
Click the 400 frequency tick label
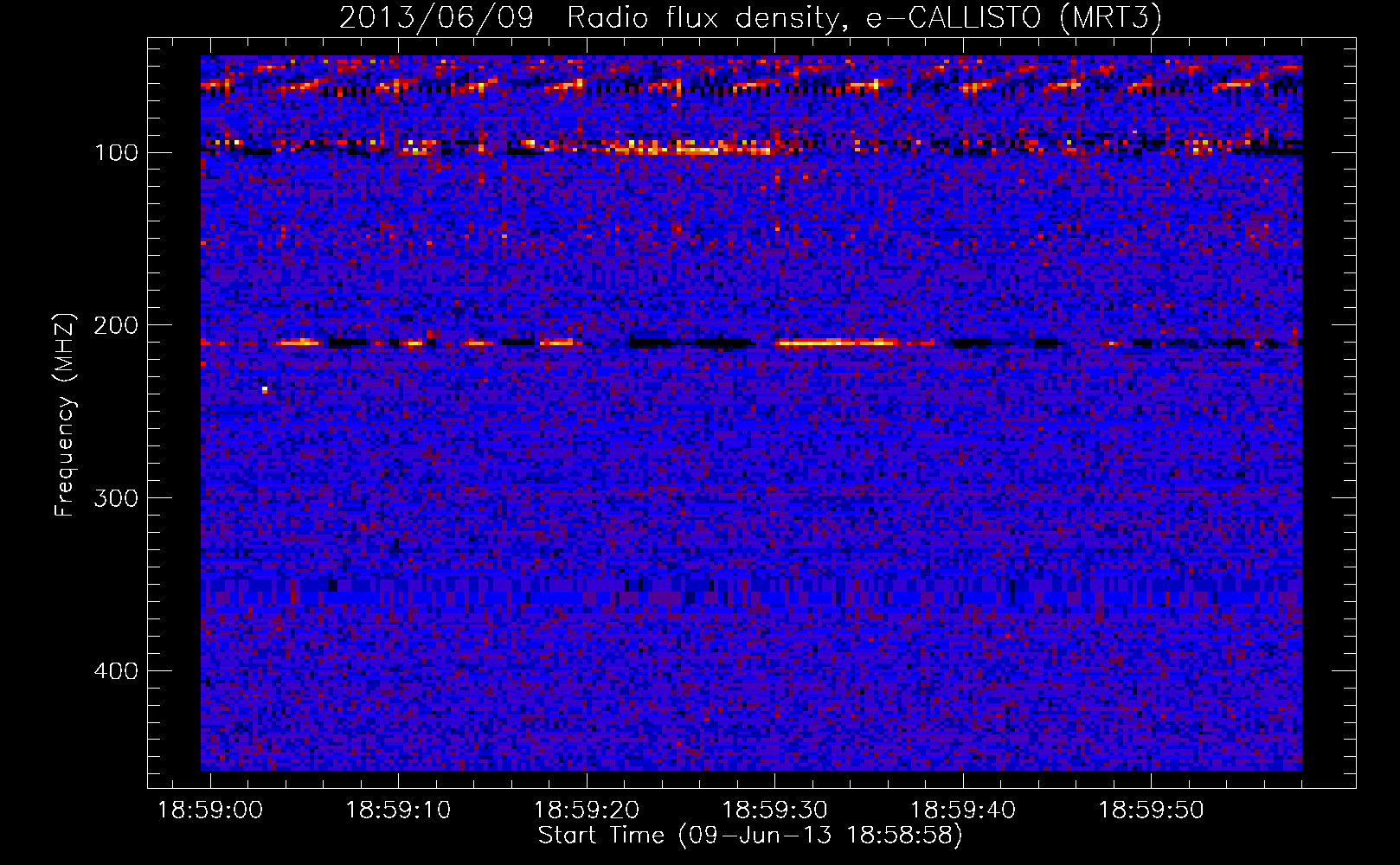[x=115, y=671]
